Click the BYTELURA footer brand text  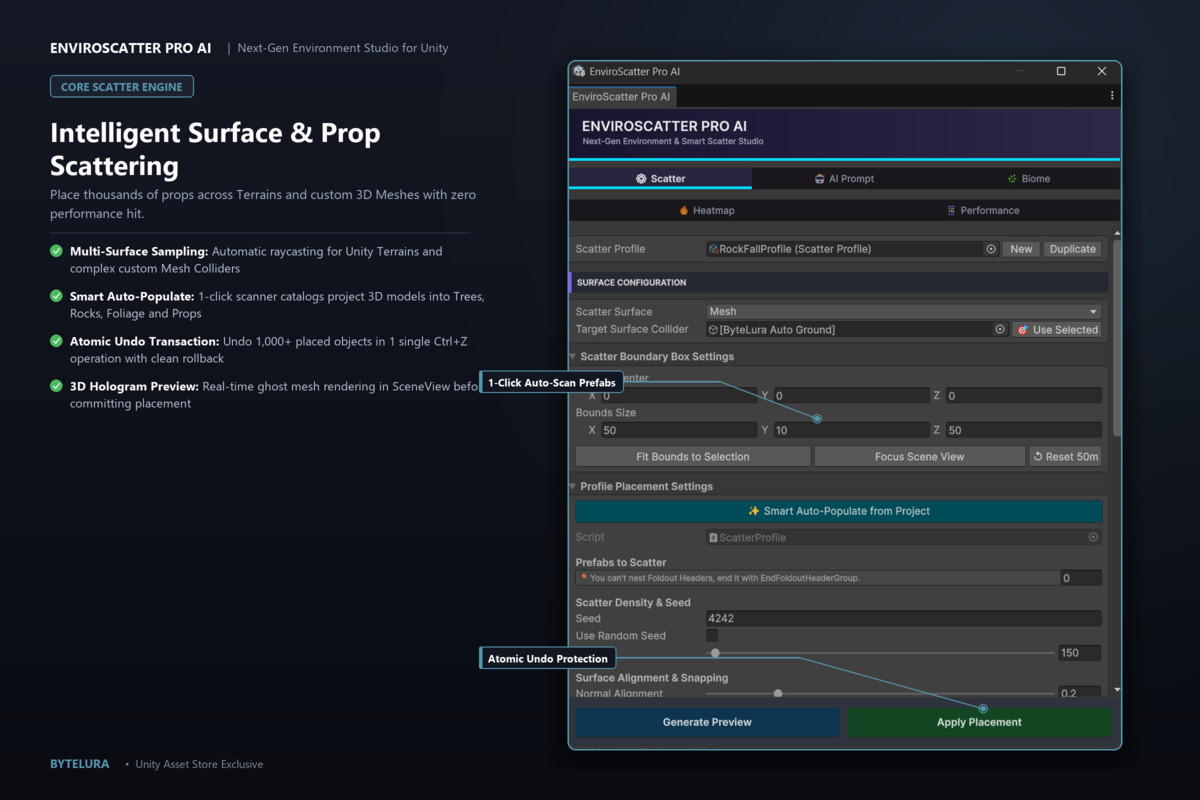click(80, 764)
